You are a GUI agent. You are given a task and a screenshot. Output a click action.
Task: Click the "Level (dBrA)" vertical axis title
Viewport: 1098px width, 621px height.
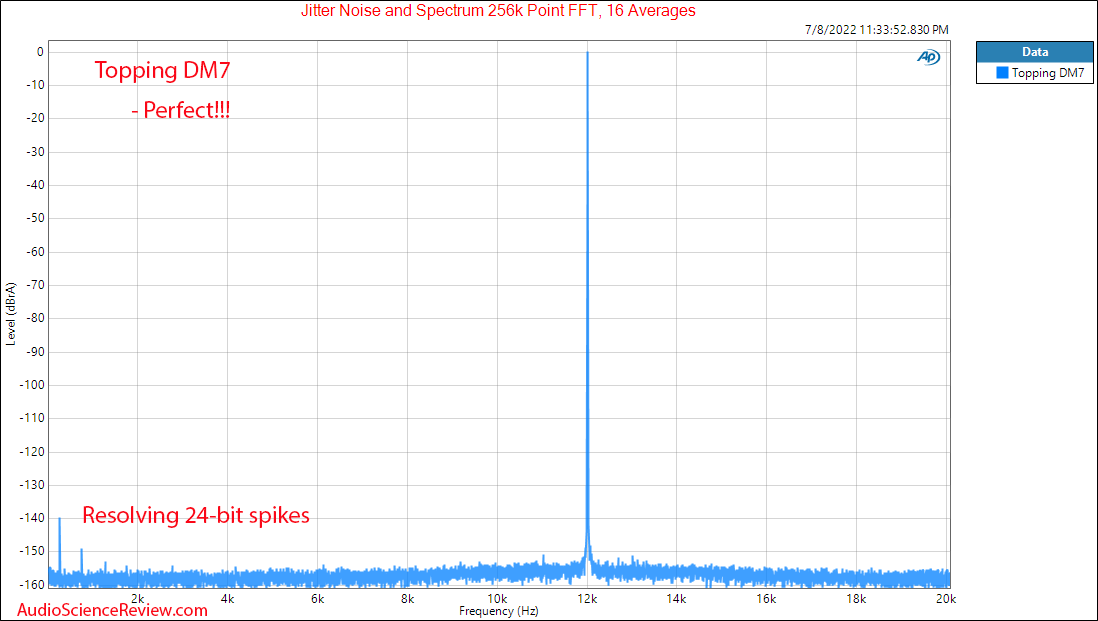click(11, 314)
